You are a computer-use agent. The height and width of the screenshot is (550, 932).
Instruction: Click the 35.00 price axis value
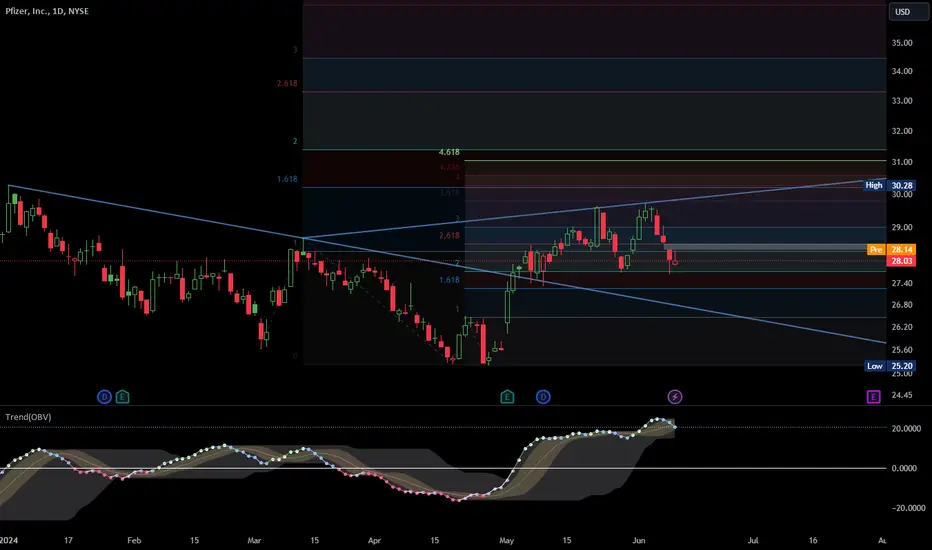click(902, 43)
